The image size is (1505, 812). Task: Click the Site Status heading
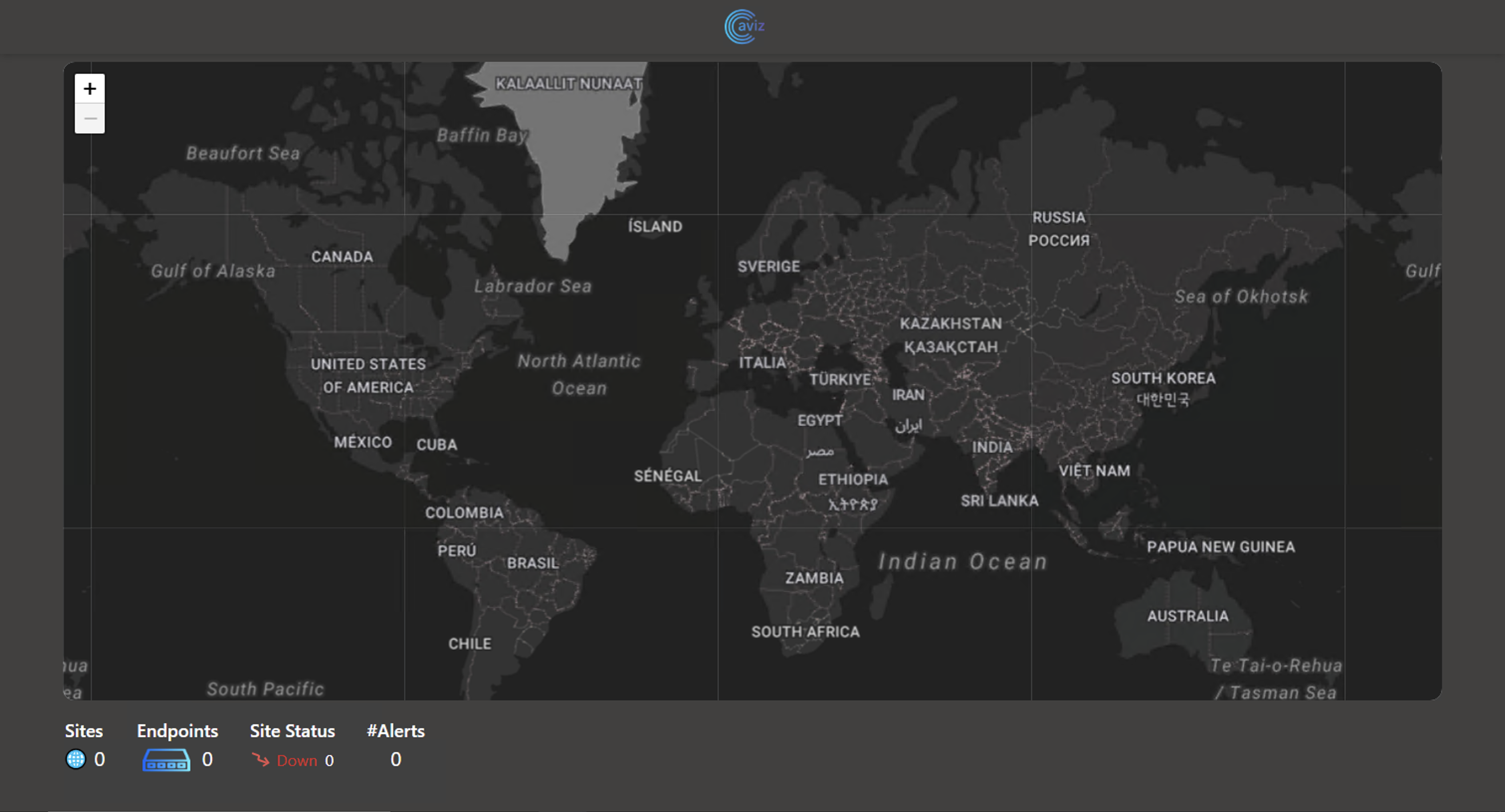pos(292,731)
